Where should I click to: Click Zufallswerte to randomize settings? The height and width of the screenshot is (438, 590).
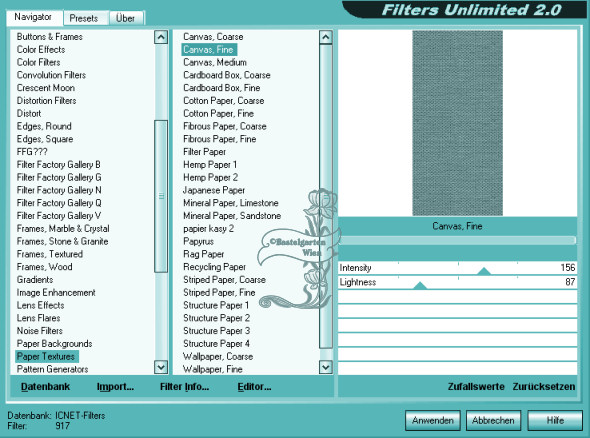pos(476,386)
